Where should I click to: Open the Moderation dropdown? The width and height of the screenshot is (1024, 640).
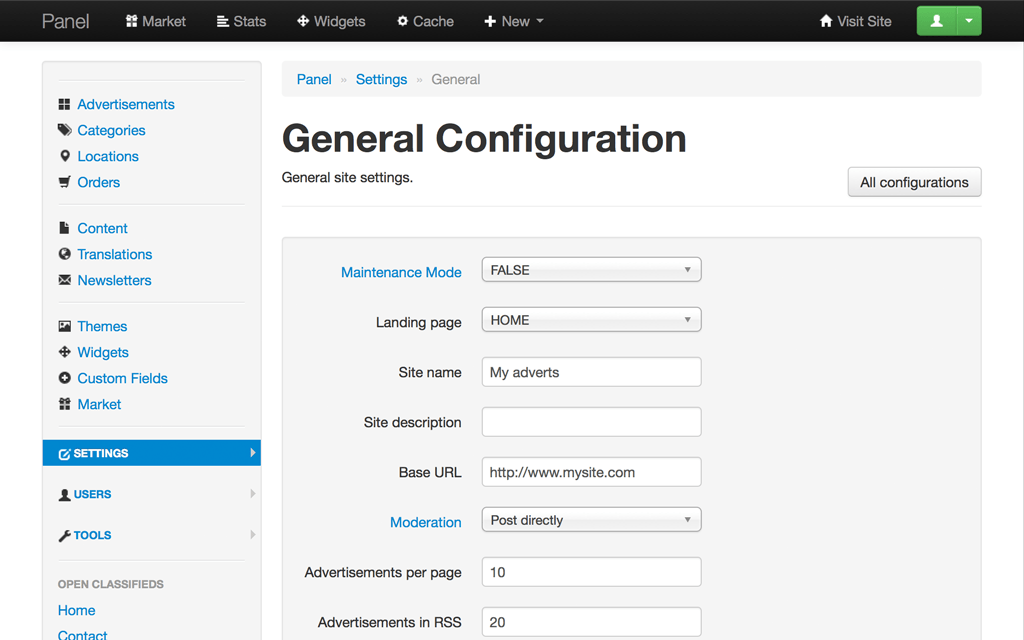pos(591,520)
